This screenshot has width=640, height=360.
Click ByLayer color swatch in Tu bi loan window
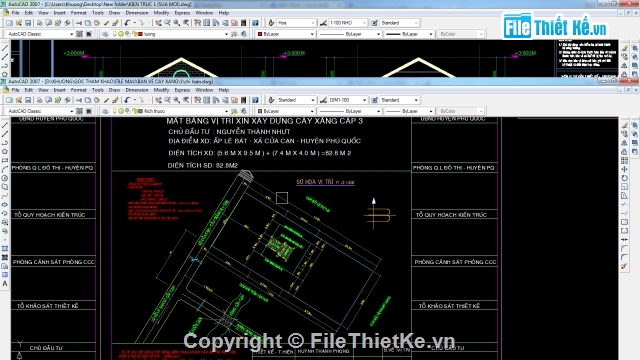[260, 111]
